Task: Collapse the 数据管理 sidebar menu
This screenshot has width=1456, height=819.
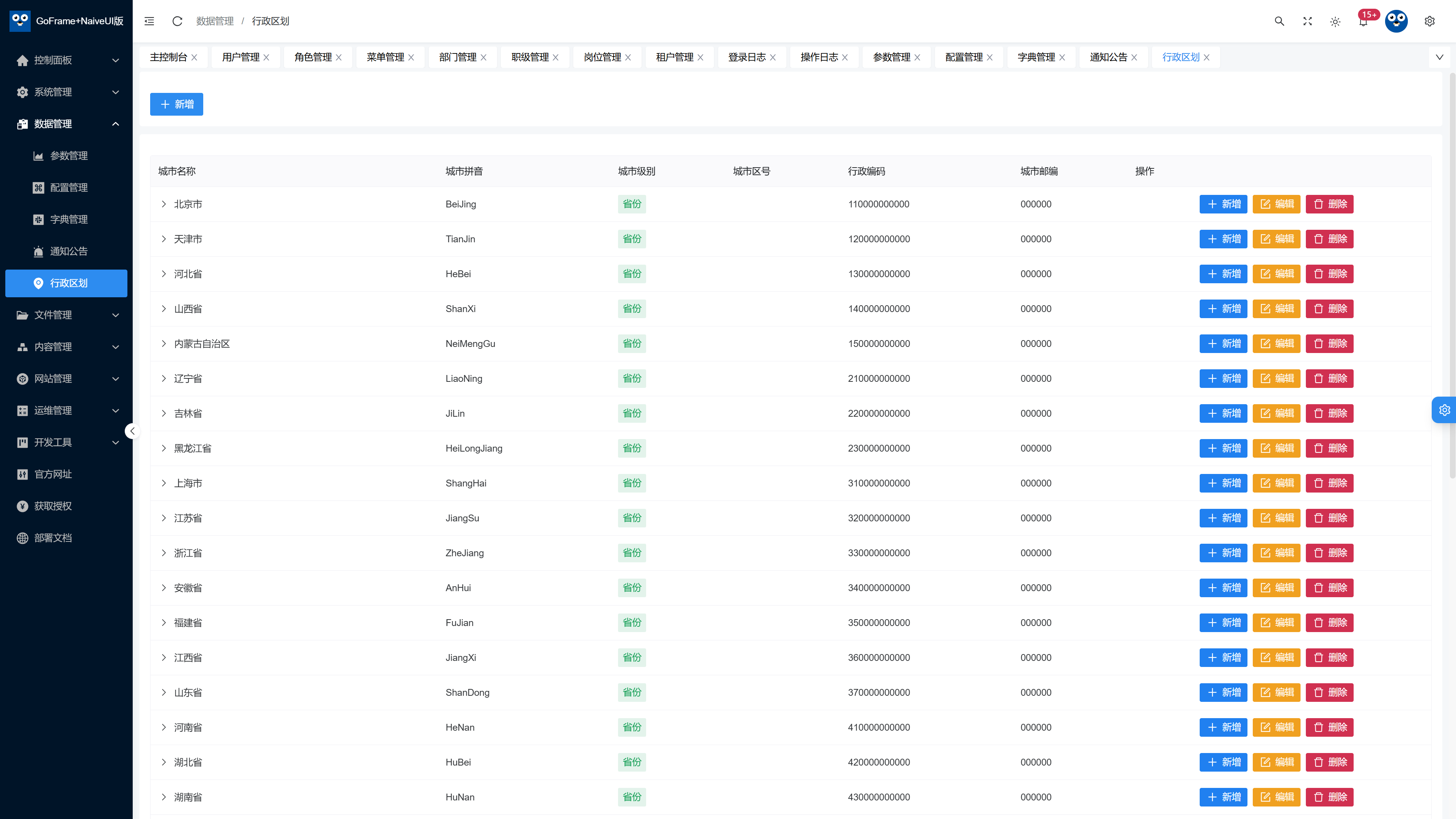Action: coord(66,124)
